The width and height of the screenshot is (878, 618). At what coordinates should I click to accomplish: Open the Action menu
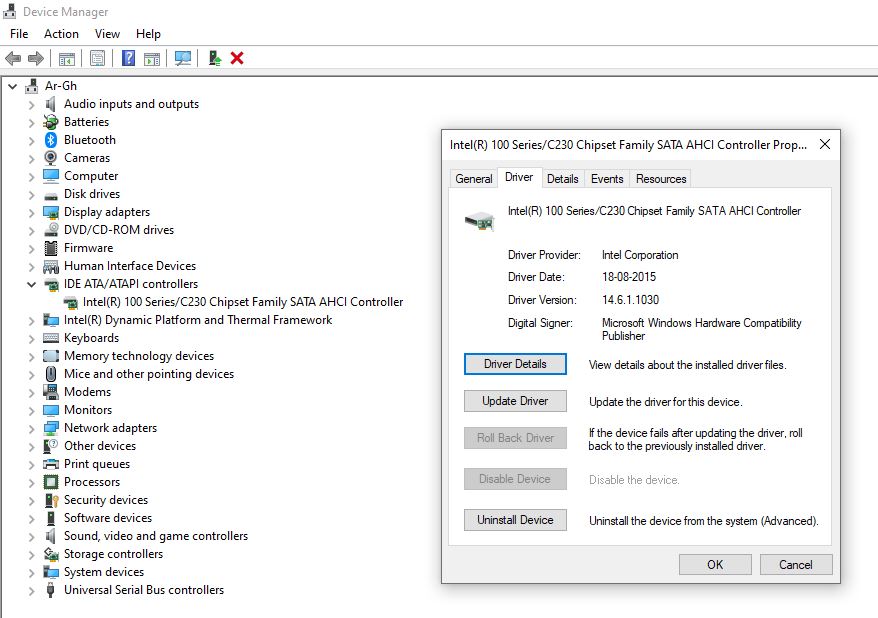(62, 34)
